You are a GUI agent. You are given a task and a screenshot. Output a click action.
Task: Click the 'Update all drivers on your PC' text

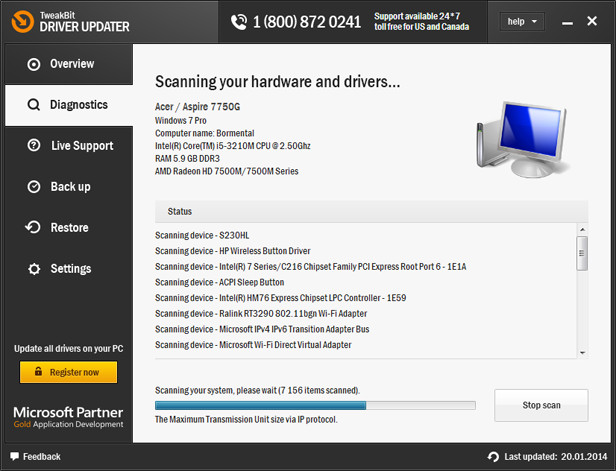(68, 349)
